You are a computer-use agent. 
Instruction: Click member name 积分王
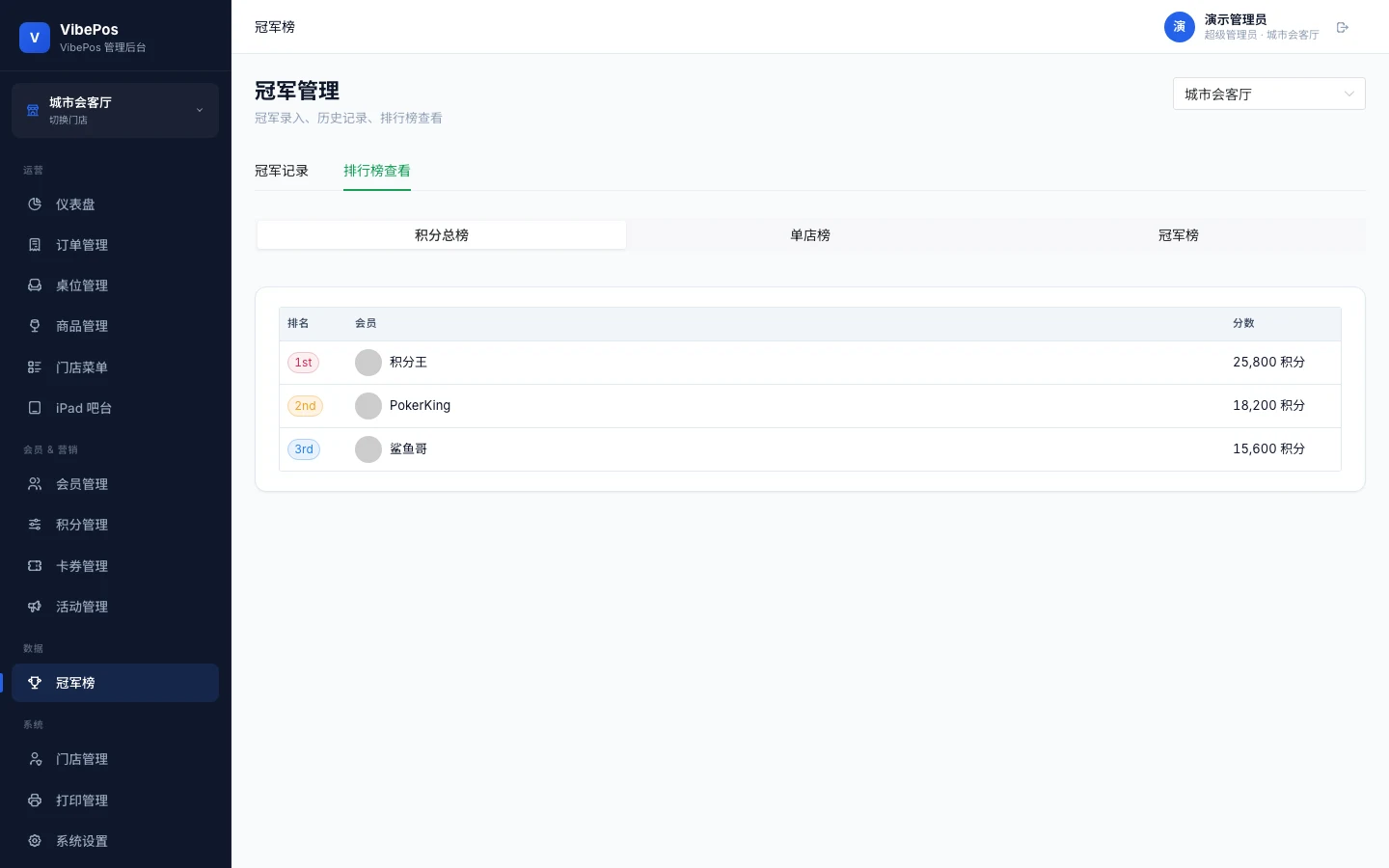408,363
